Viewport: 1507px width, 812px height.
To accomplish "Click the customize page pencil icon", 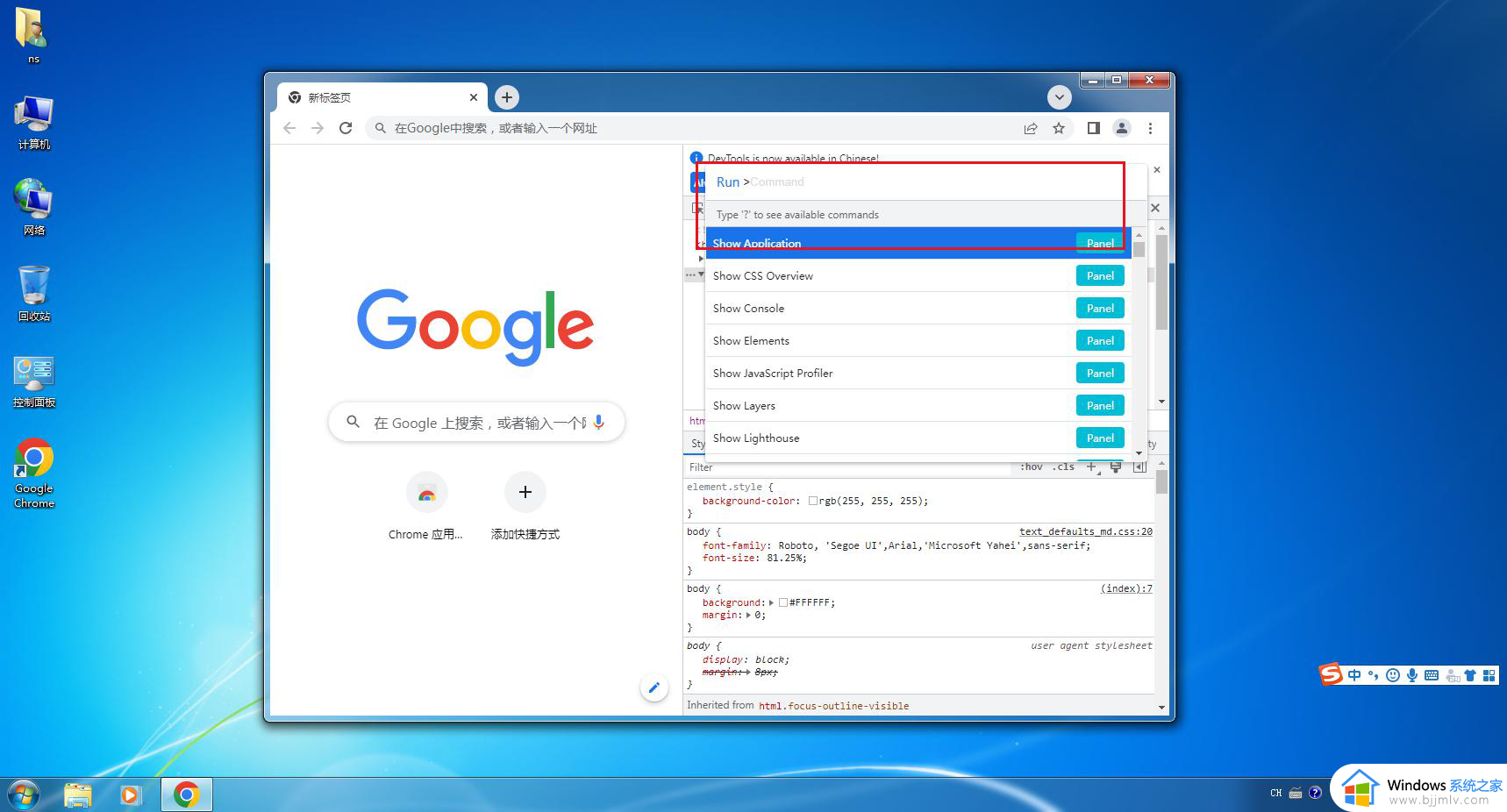I will 654,687.
